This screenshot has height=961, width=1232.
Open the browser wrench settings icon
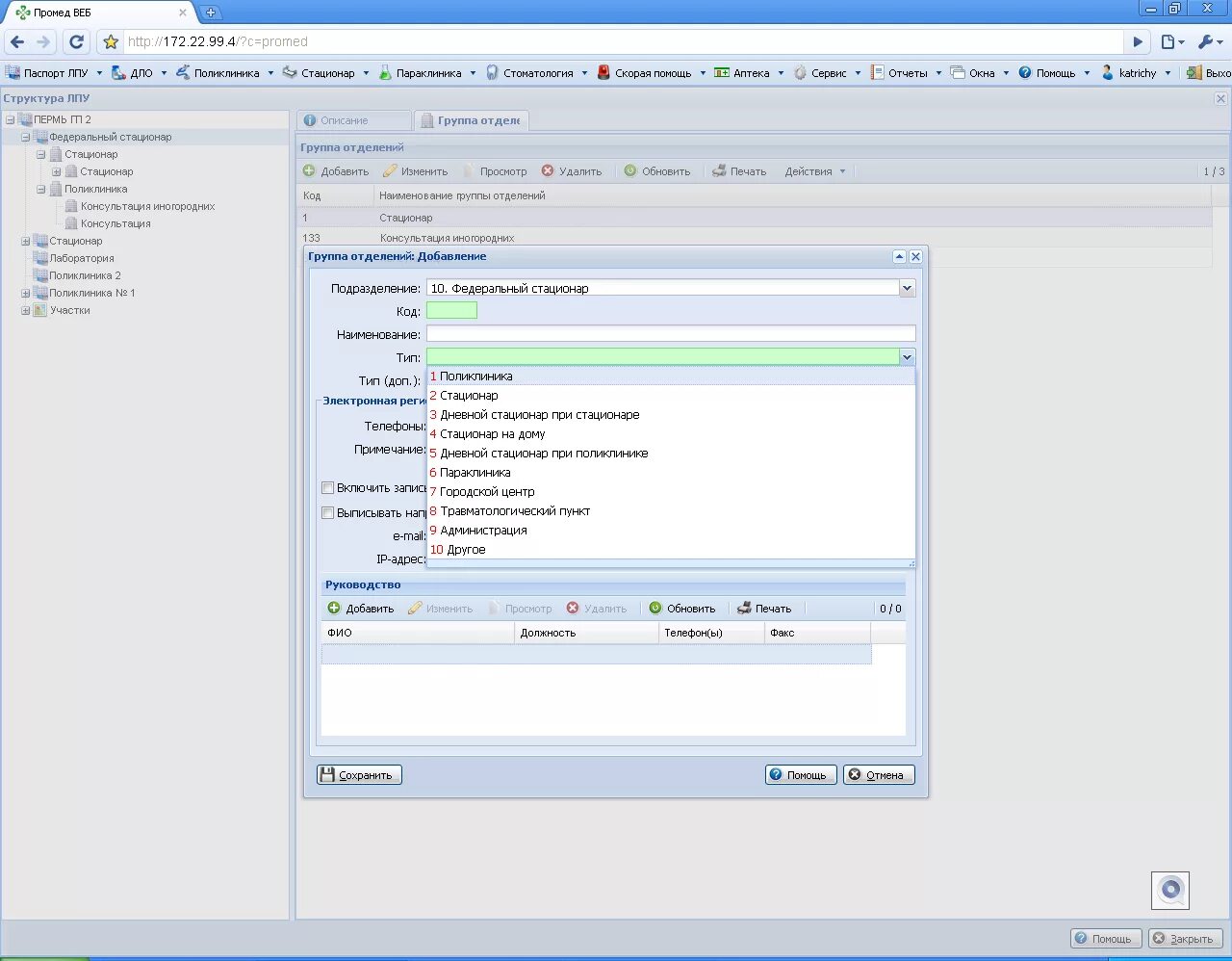(1210, 42)
